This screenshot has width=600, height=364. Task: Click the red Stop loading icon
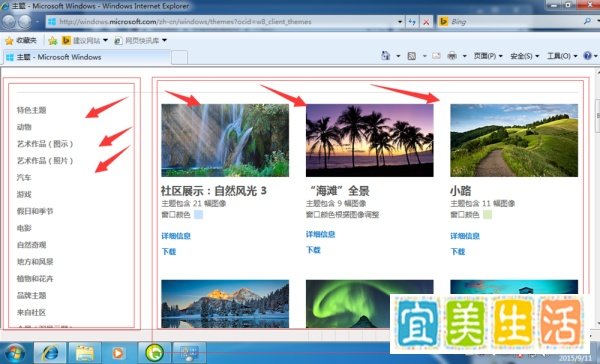click(x=426, y=22)
